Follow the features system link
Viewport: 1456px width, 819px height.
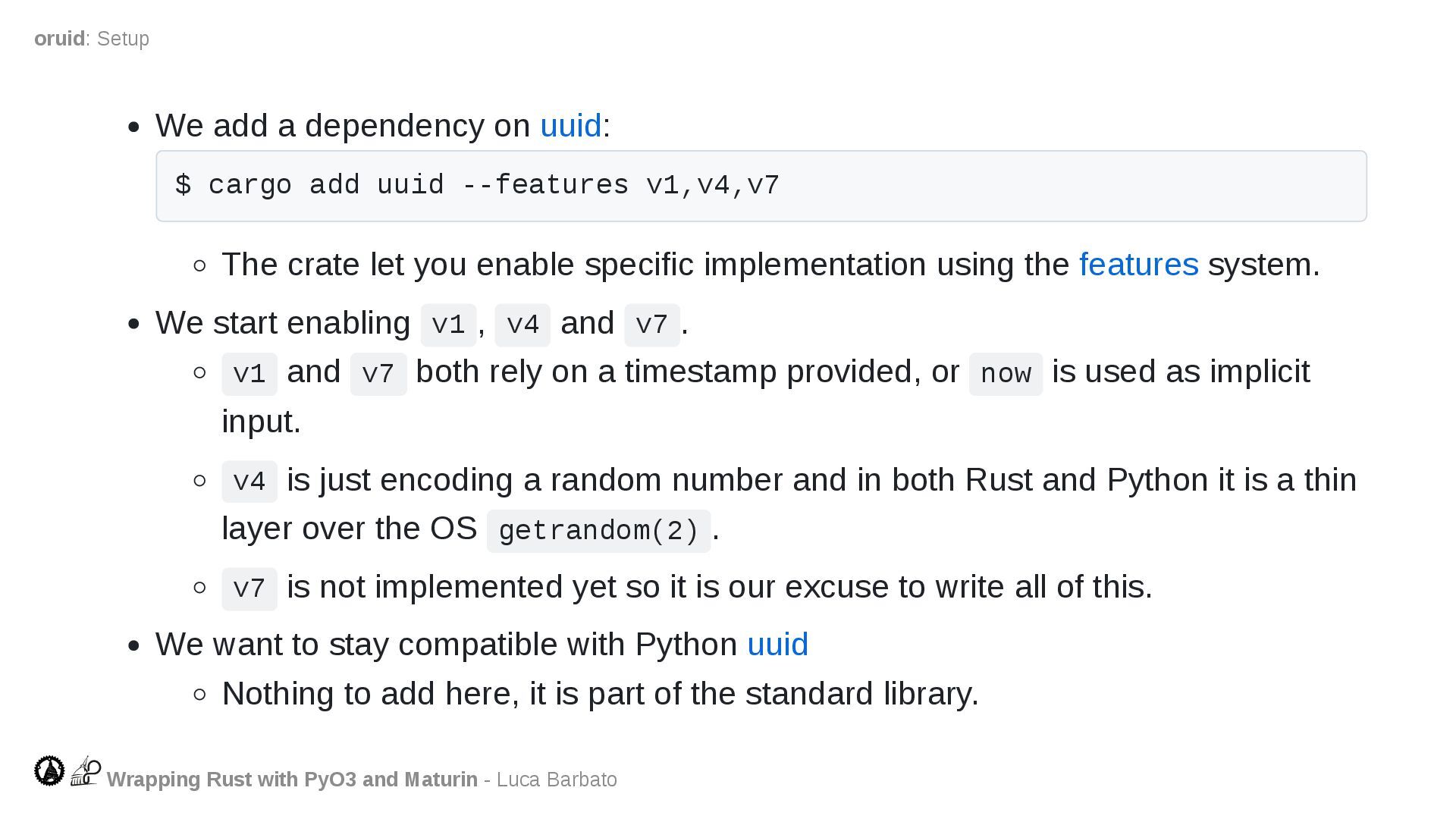point(1138,265)
